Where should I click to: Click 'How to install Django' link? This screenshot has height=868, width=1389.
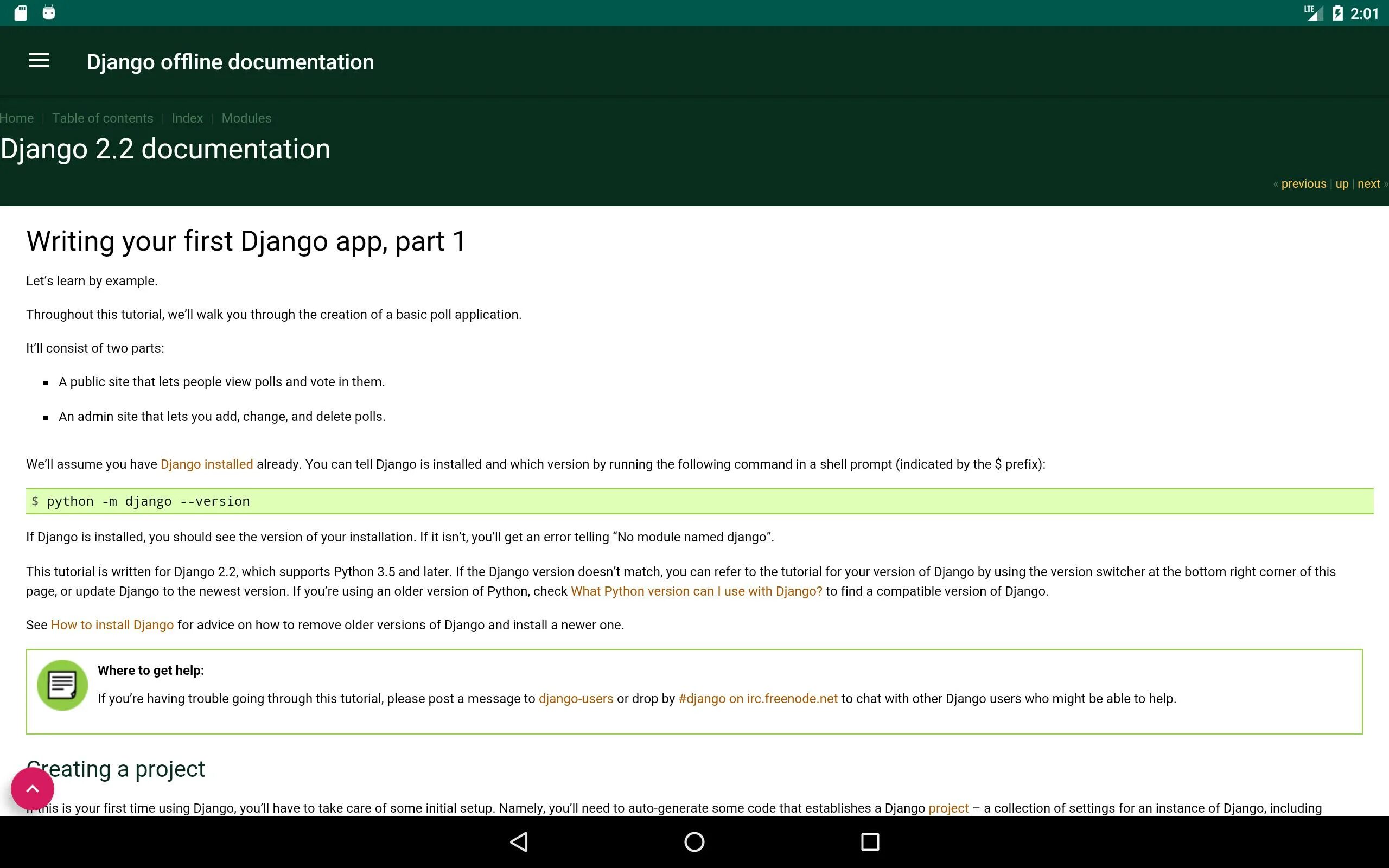tap(112, 625)
